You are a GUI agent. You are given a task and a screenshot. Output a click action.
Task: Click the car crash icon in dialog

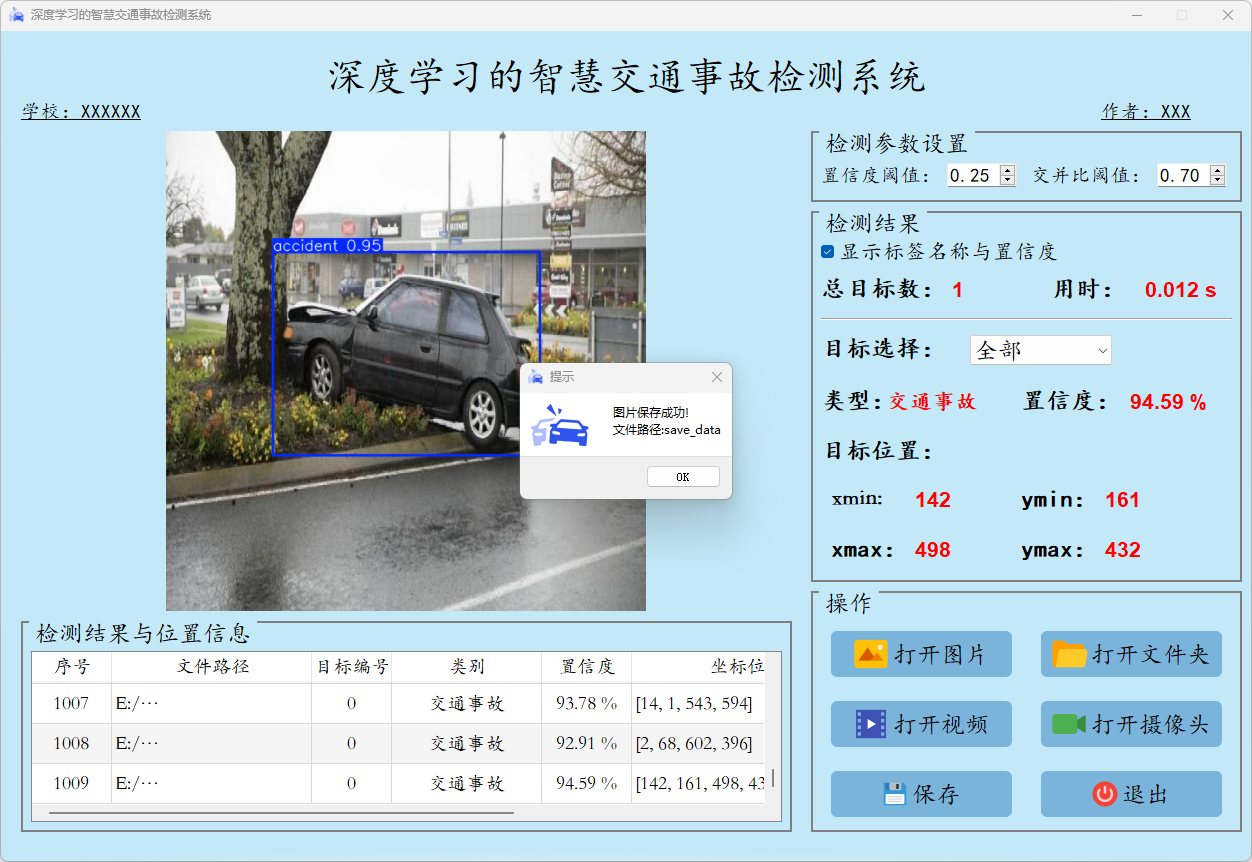coord(560,425)
